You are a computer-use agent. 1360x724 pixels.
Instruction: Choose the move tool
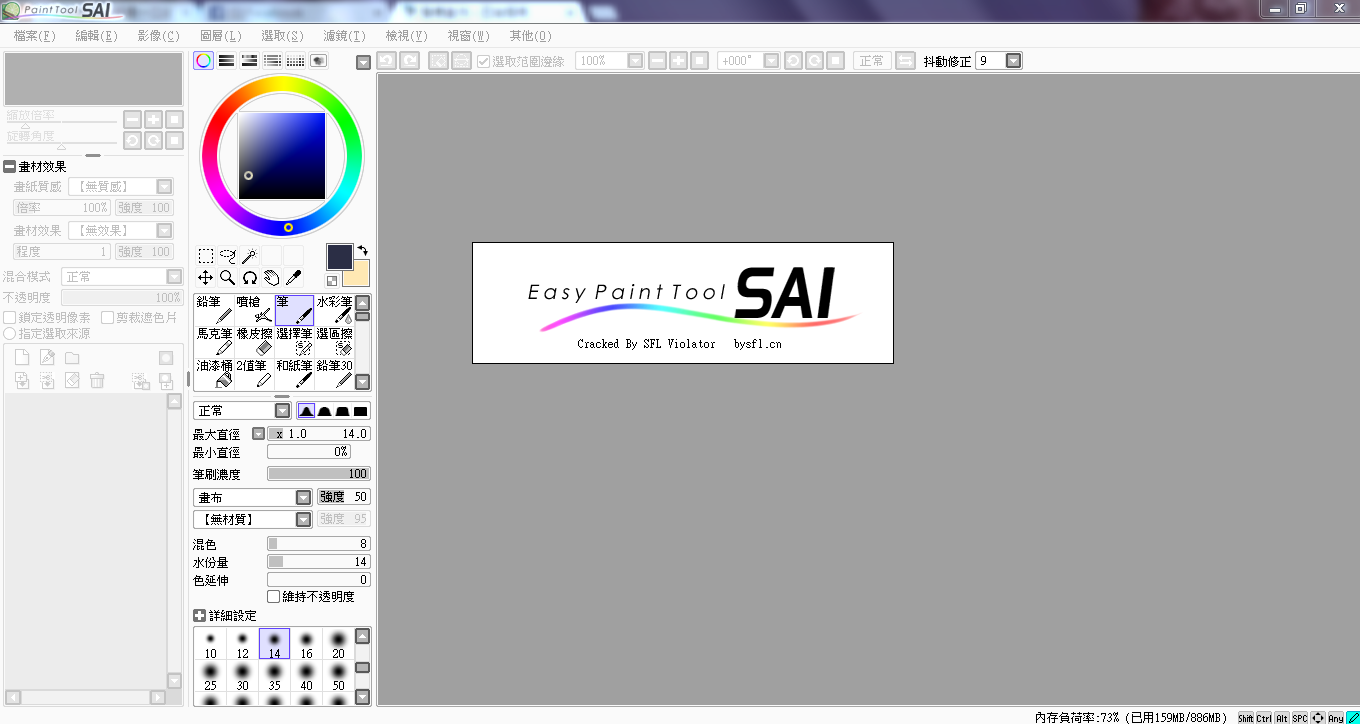coord(205,278)
